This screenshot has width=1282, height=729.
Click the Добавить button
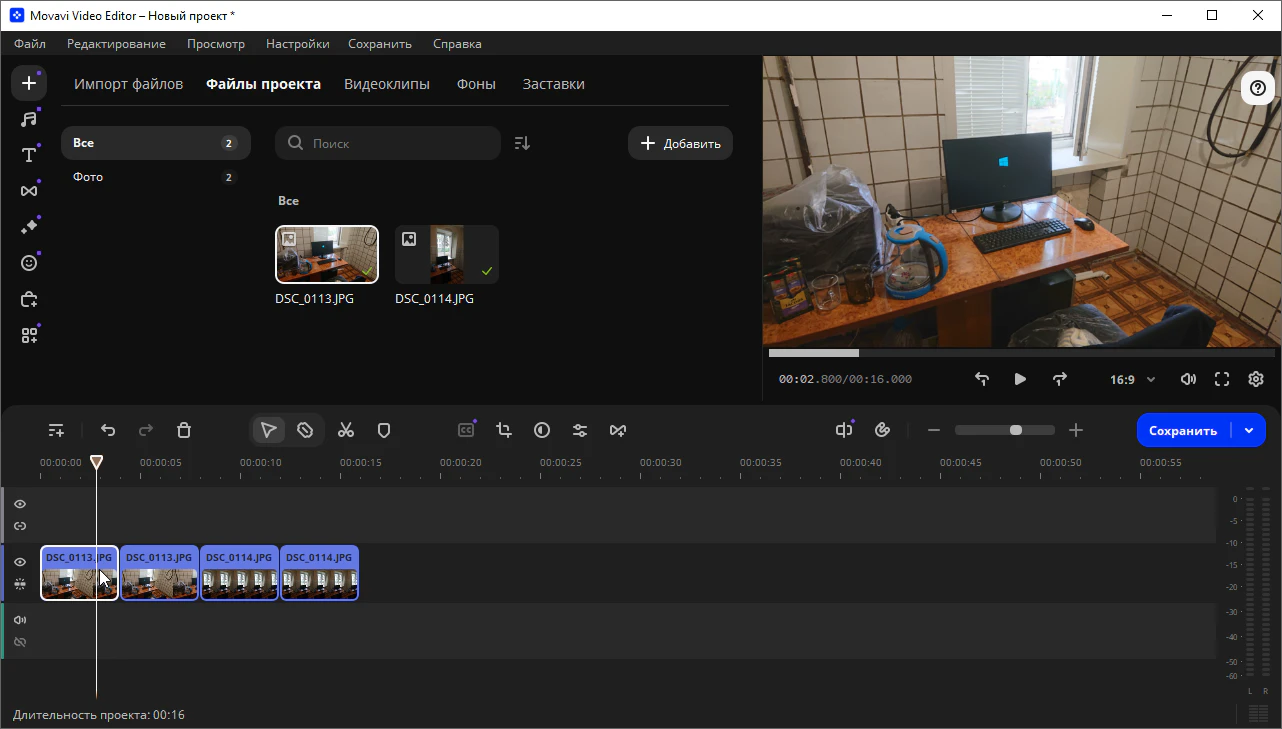pos(680,143)
